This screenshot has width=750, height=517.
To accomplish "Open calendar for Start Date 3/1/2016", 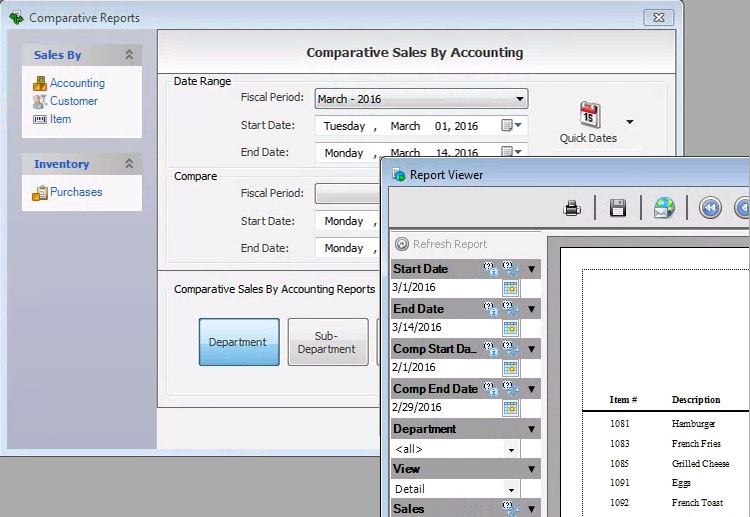I will [510, 288].
